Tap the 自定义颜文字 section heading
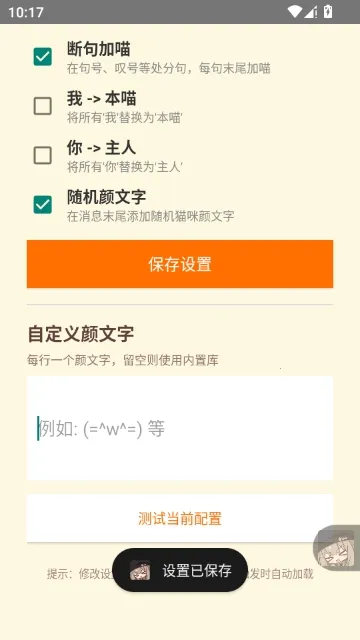360x640 pixels. pyautogui.click(x=80, y=334)
